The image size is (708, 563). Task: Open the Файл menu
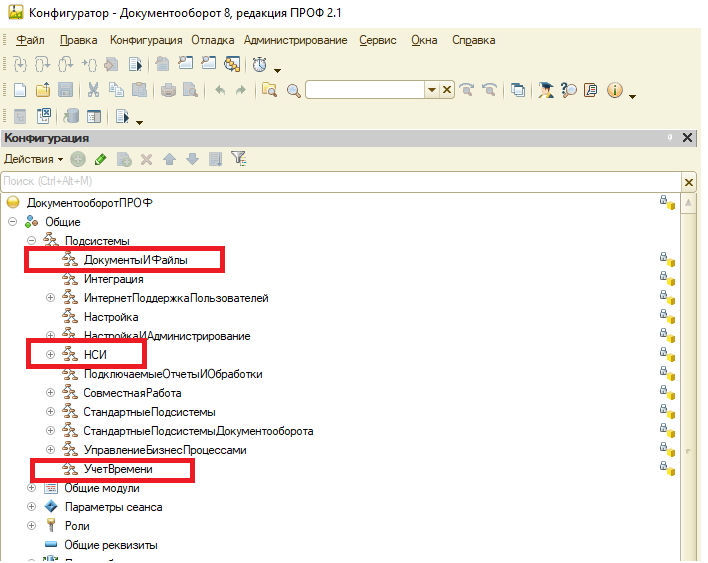[30, 40]
